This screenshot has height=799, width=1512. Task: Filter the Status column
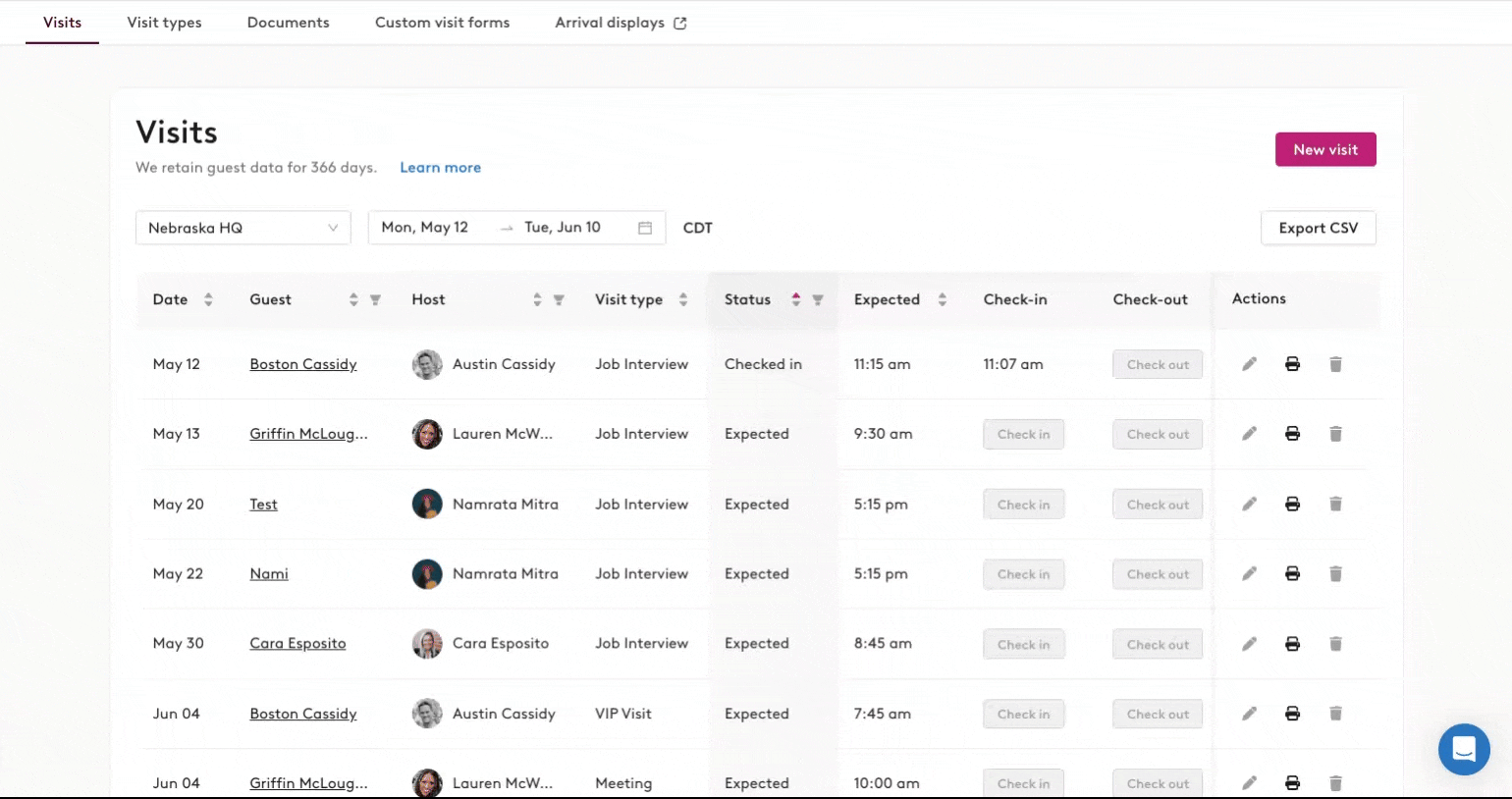(x=818, y=300)
